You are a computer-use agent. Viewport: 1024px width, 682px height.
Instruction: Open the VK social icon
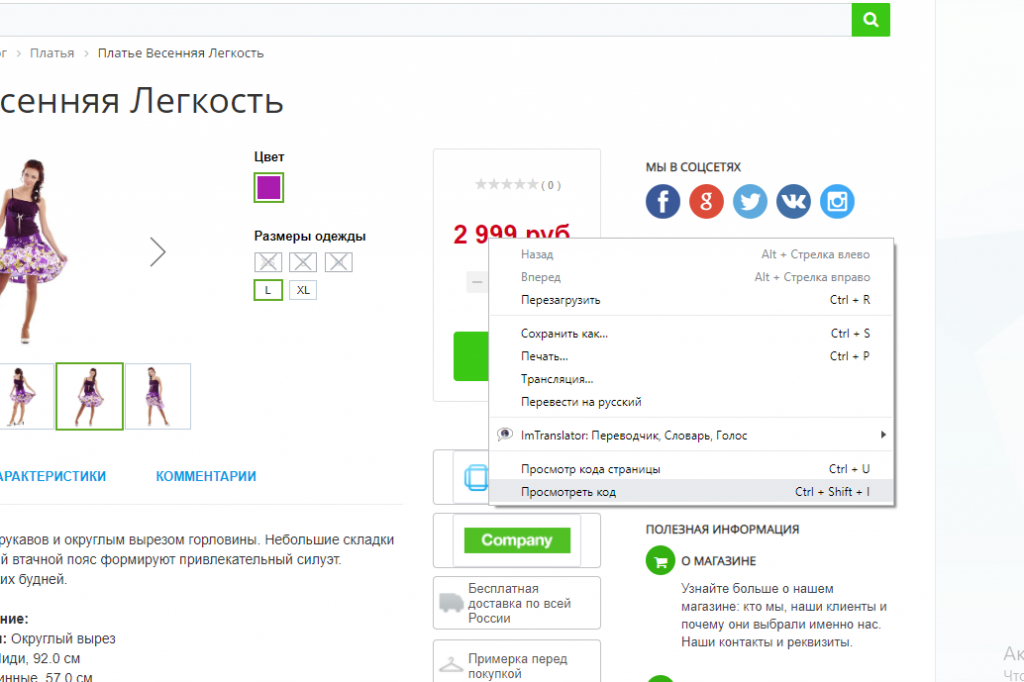pyautogui.click(x=793, y=201)
